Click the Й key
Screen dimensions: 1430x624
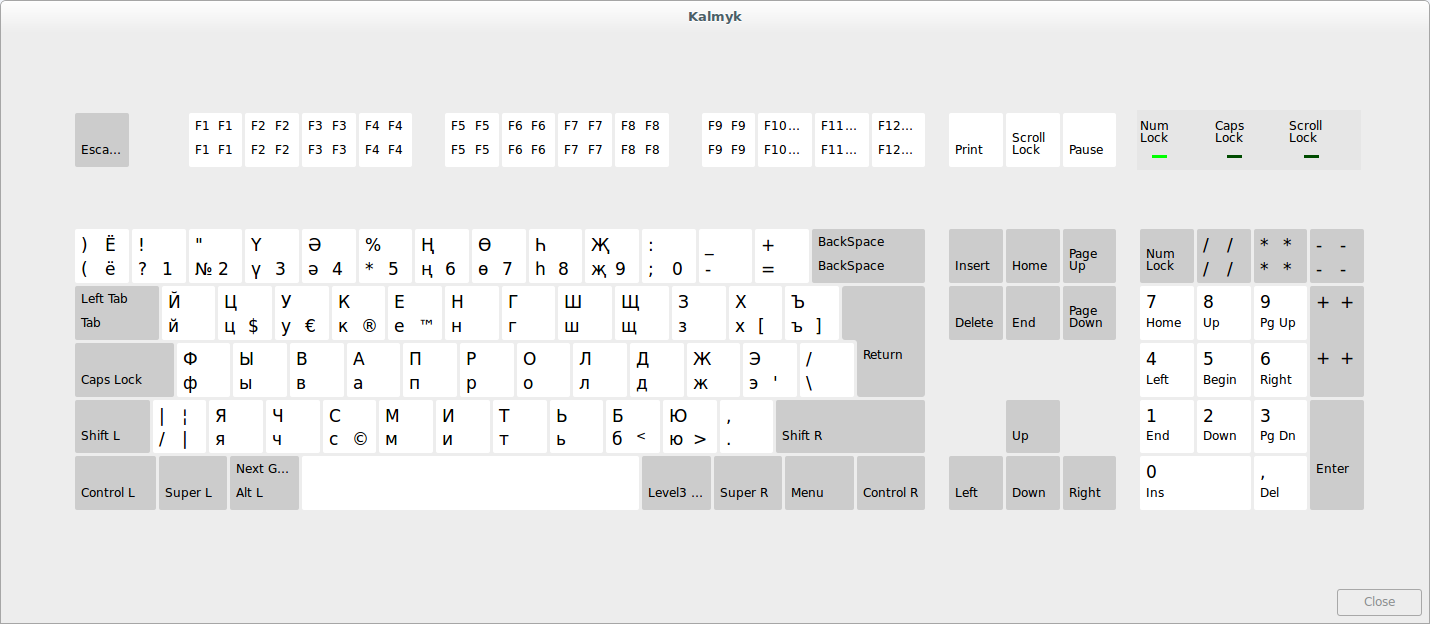188,313
